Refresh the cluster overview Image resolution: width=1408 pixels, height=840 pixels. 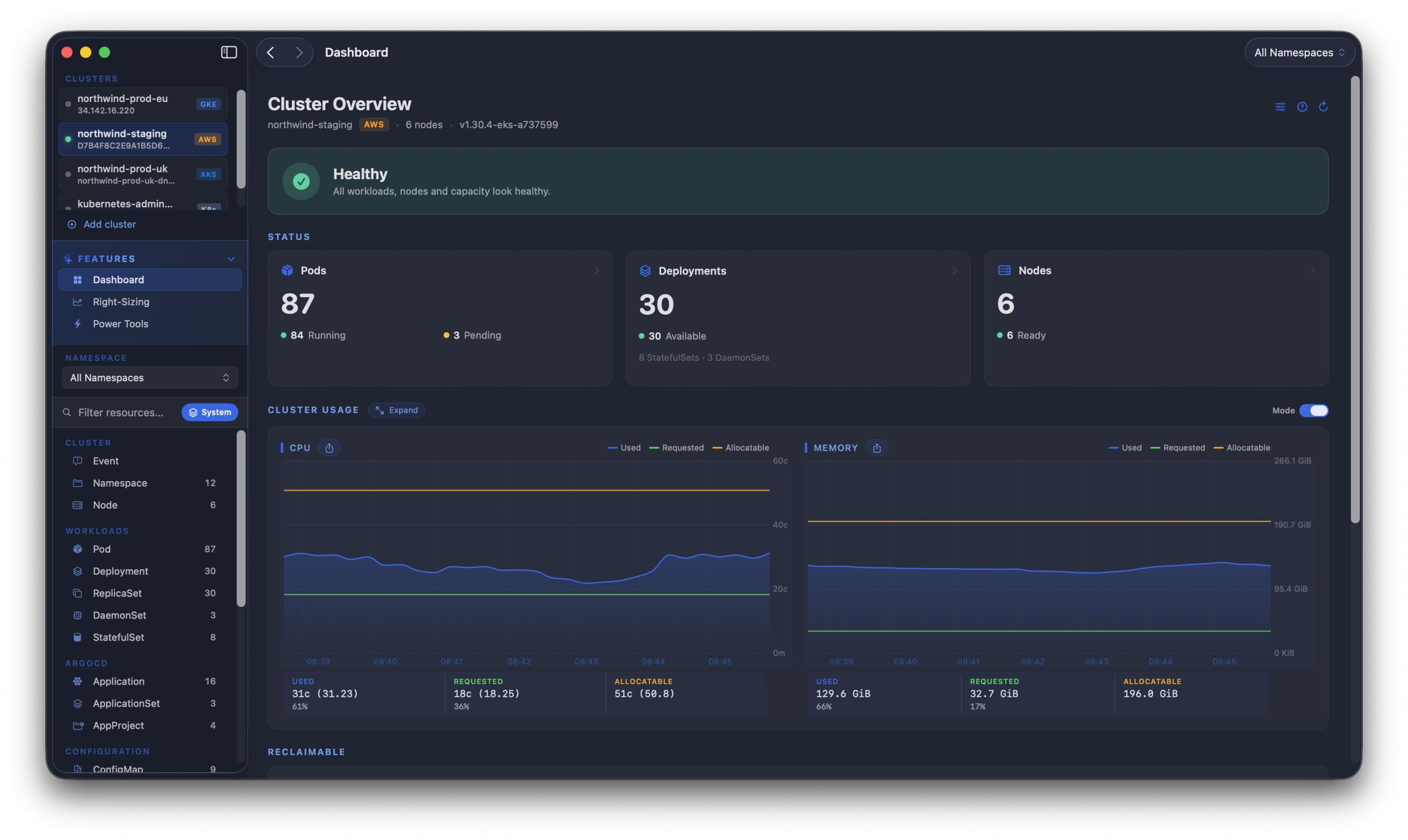[1323, 106]
